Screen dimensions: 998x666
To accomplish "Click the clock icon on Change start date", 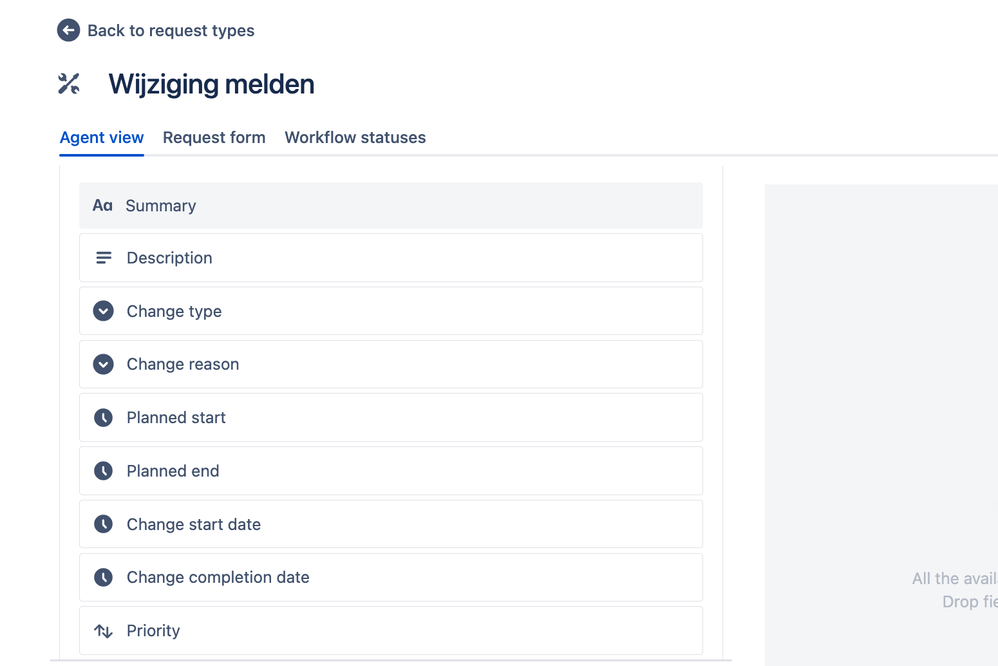I will [103, 523].
